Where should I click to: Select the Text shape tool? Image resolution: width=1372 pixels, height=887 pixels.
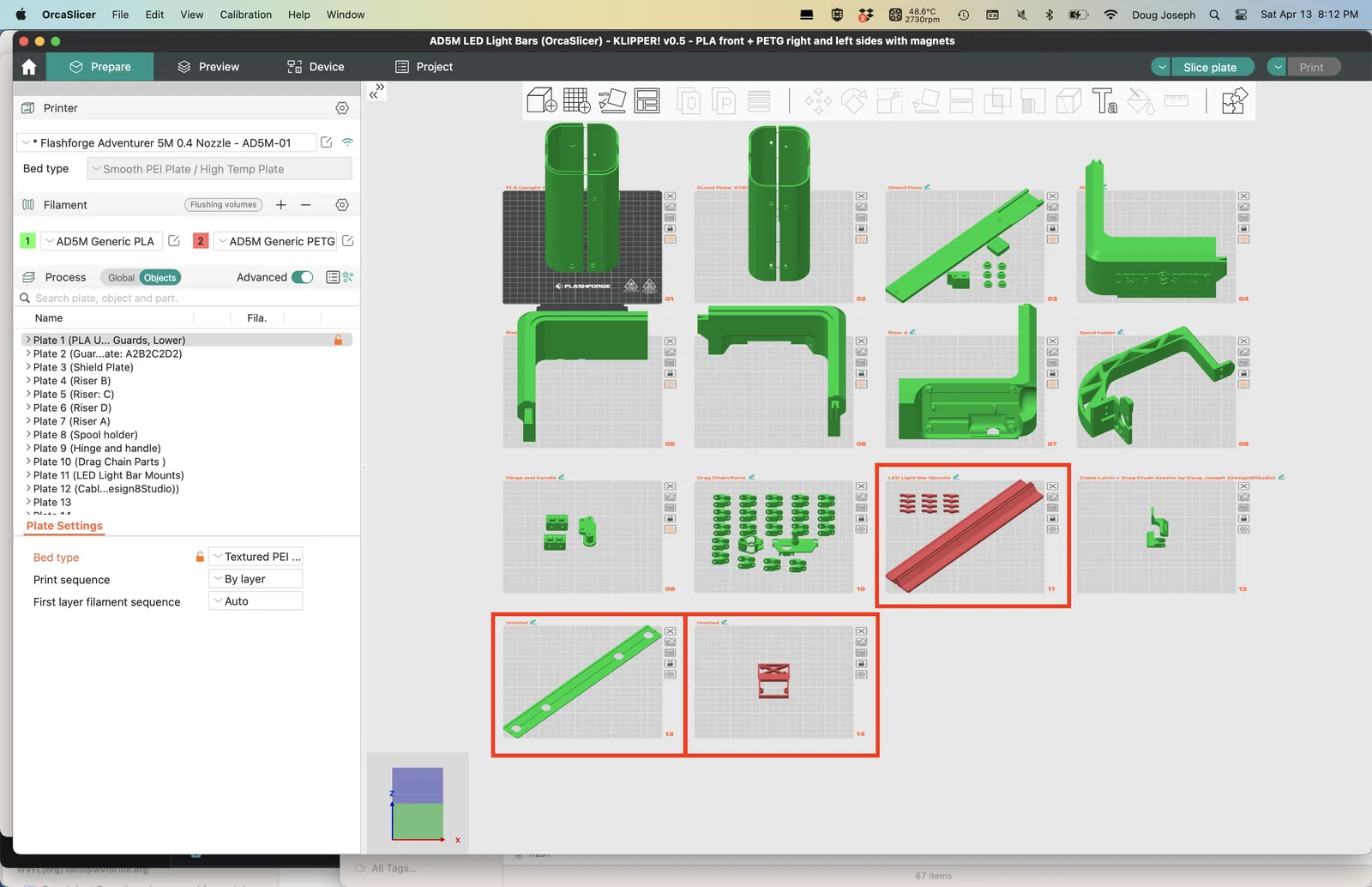(1104, 100)
